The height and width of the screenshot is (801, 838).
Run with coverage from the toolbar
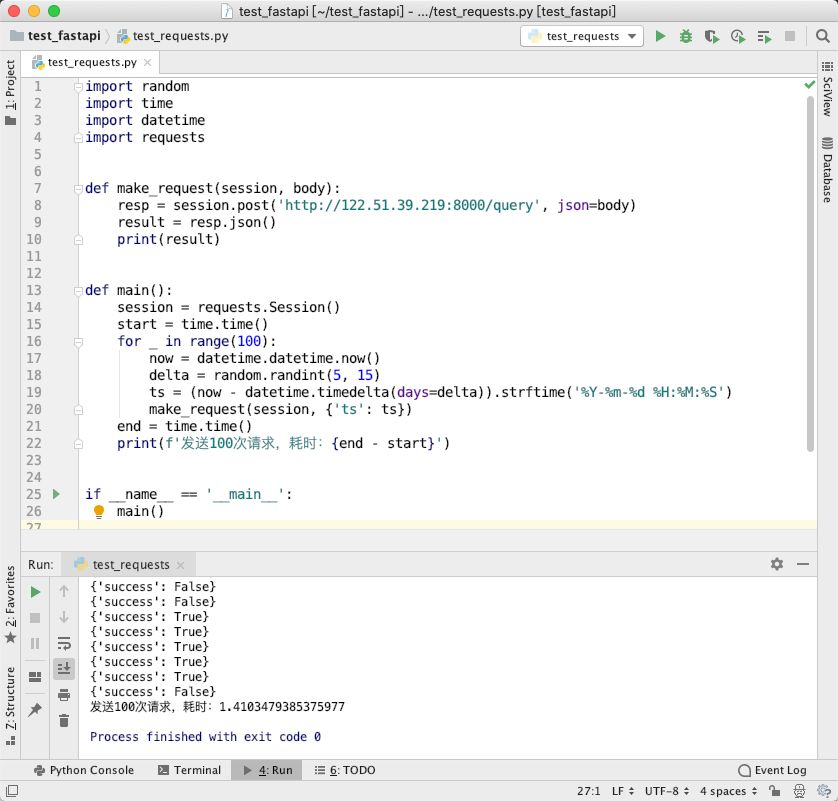pyautogui.click(x=711, y=36)
